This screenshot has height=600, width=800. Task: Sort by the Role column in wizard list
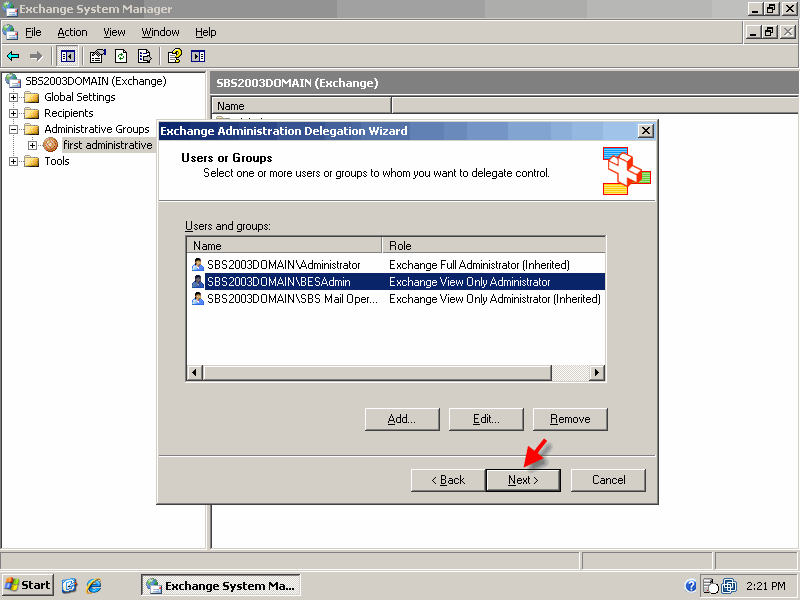click(494, 245)
